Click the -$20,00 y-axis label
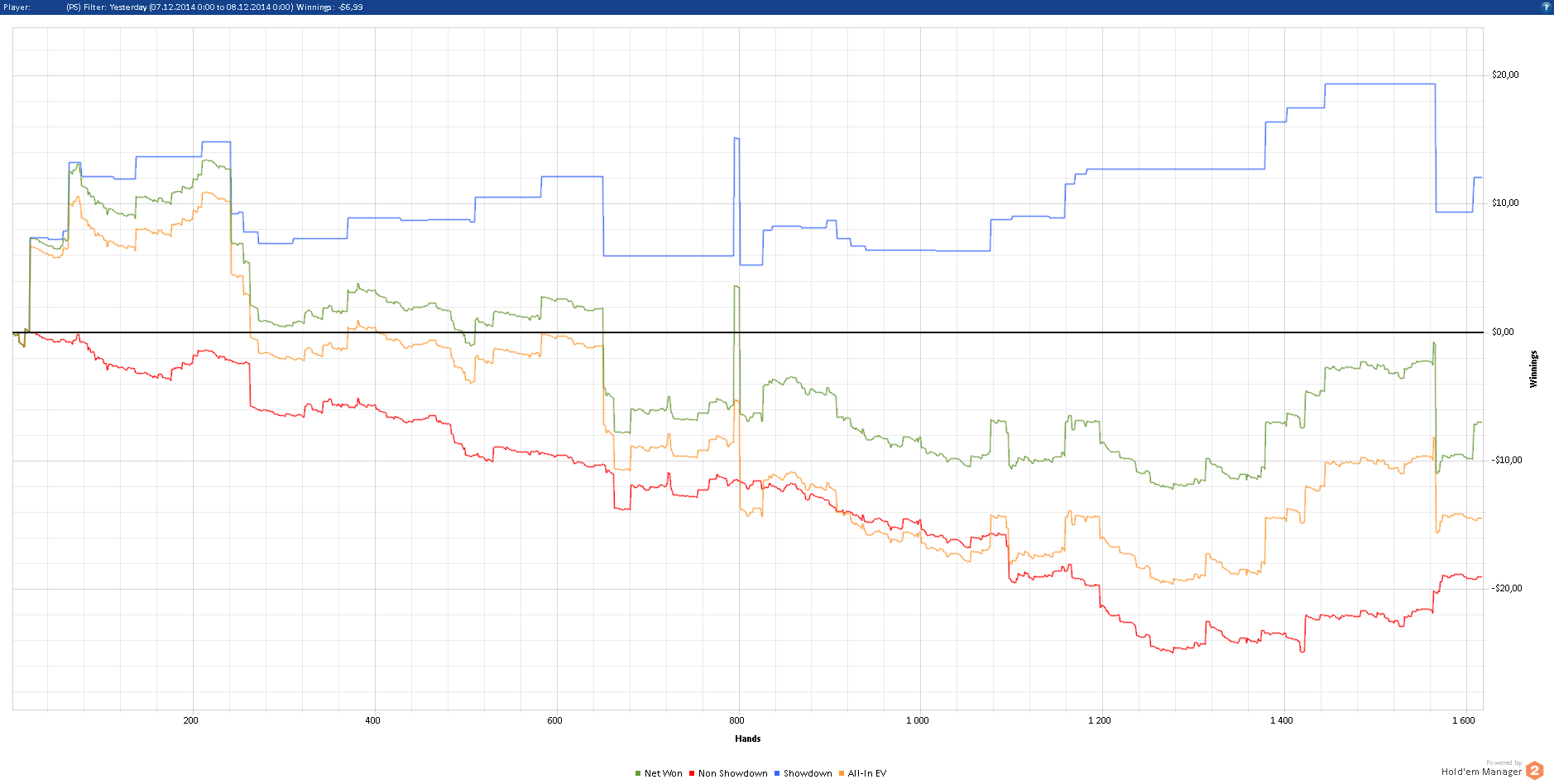1554x784 pixels. pyautogui.click(x=1507, y=588)
